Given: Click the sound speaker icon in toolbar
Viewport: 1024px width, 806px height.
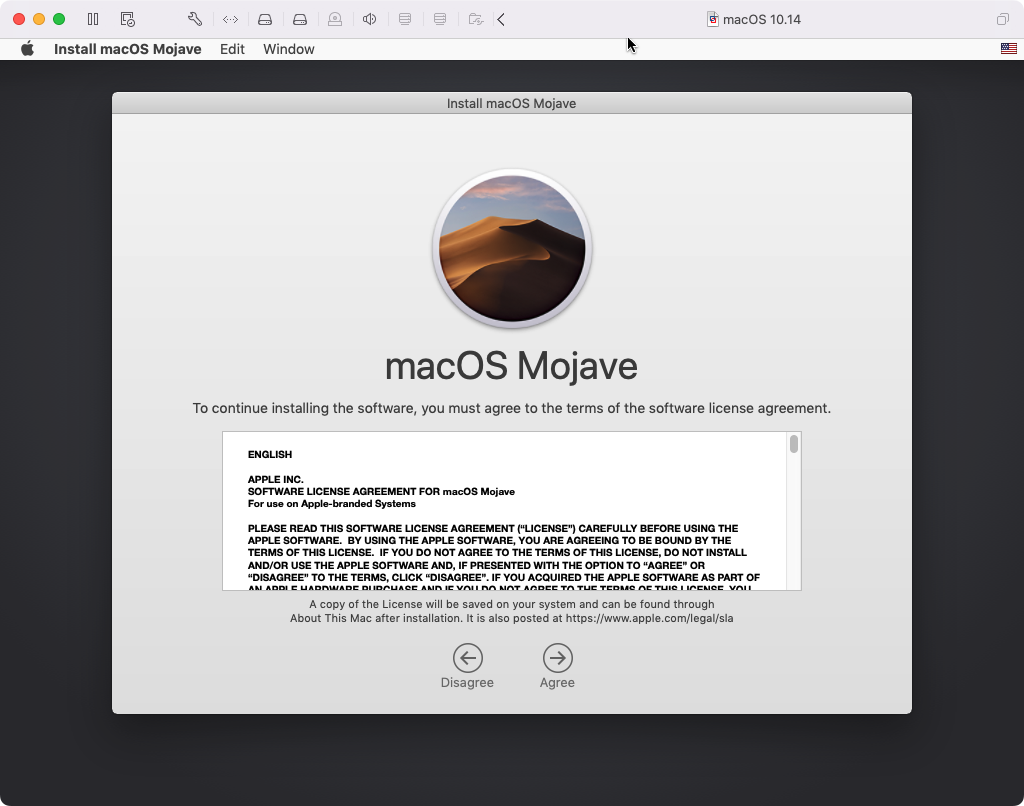Looking at the screenshot, I should (370, 19).
